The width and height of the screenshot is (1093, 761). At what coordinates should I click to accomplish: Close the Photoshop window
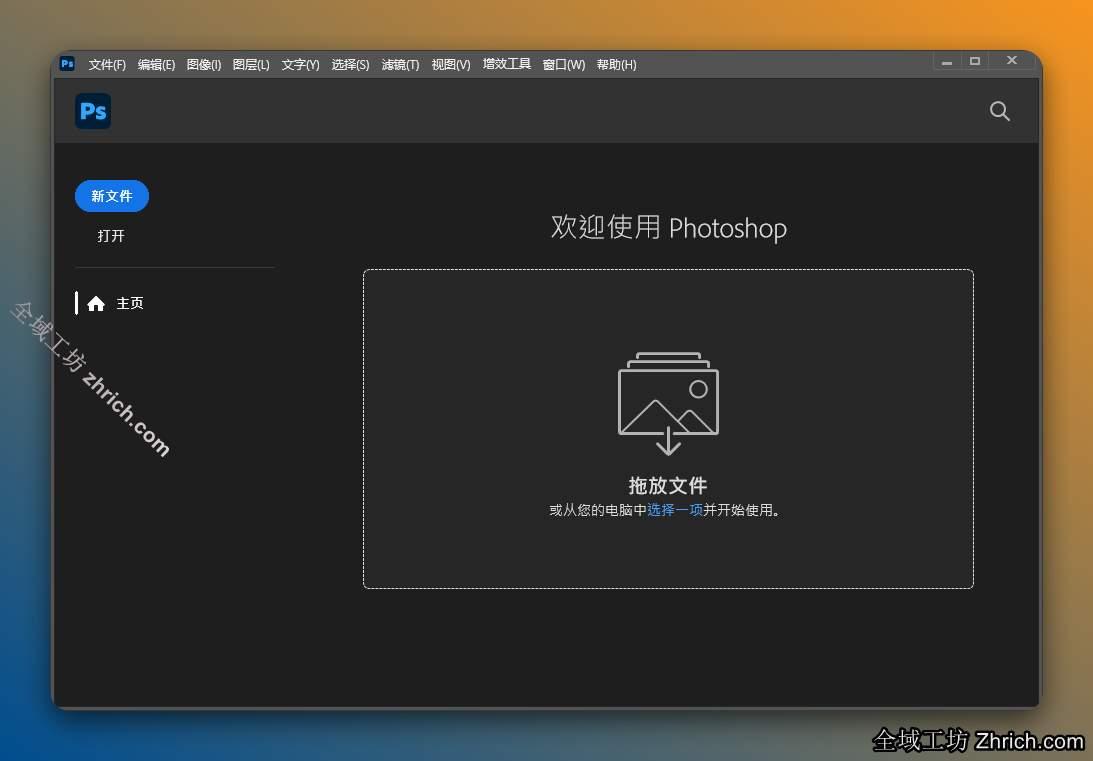1012,61
